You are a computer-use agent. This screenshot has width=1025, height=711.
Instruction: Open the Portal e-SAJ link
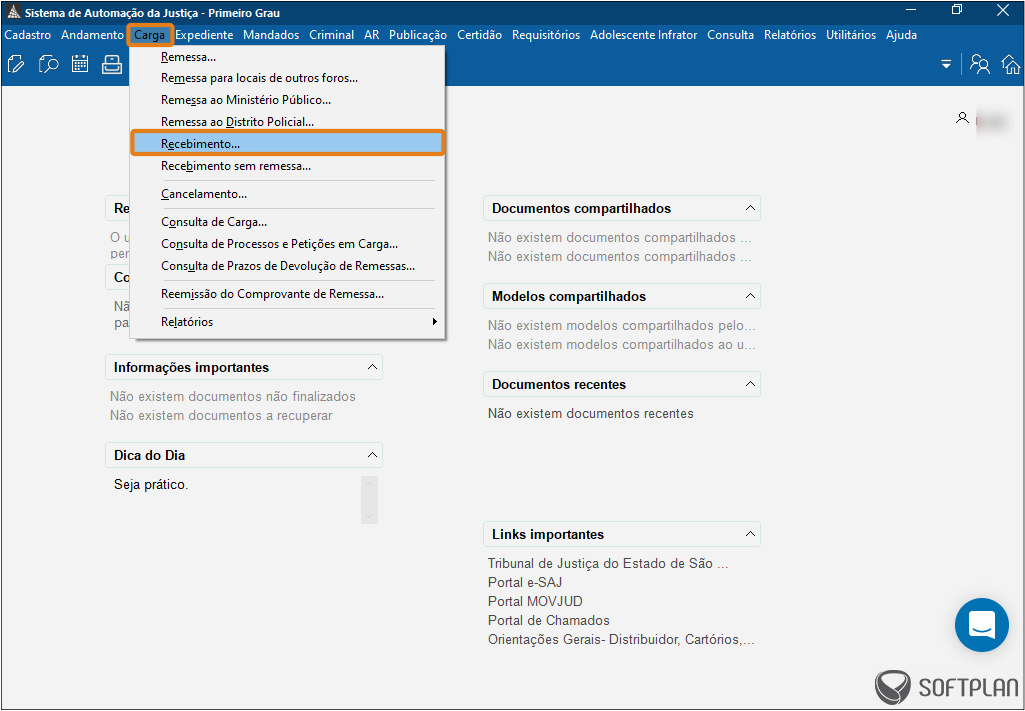point(525,582)
